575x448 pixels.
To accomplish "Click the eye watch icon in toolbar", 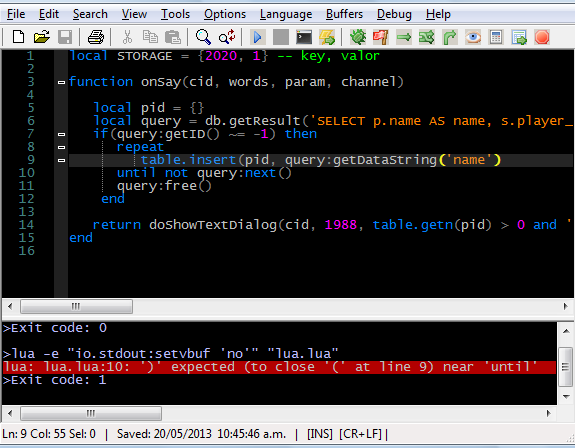I will pos(473,37).
